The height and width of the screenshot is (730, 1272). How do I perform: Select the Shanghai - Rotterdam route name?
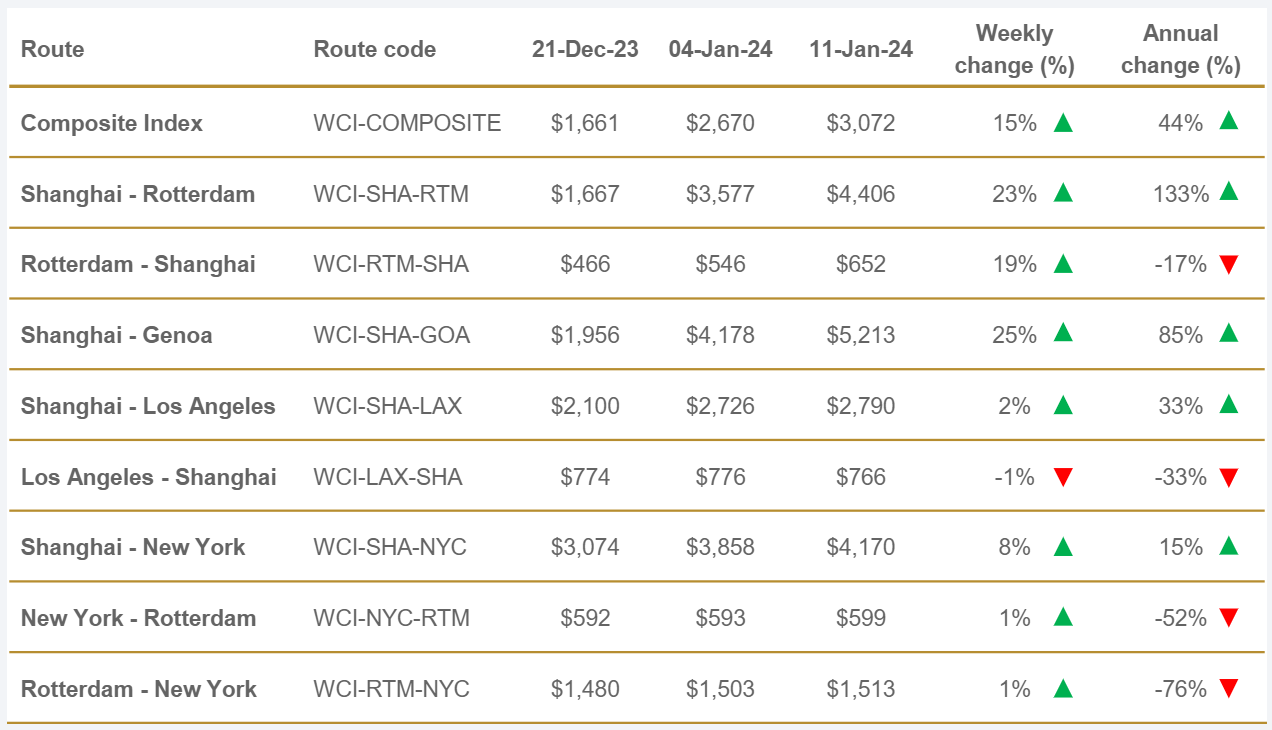(138, 194)
